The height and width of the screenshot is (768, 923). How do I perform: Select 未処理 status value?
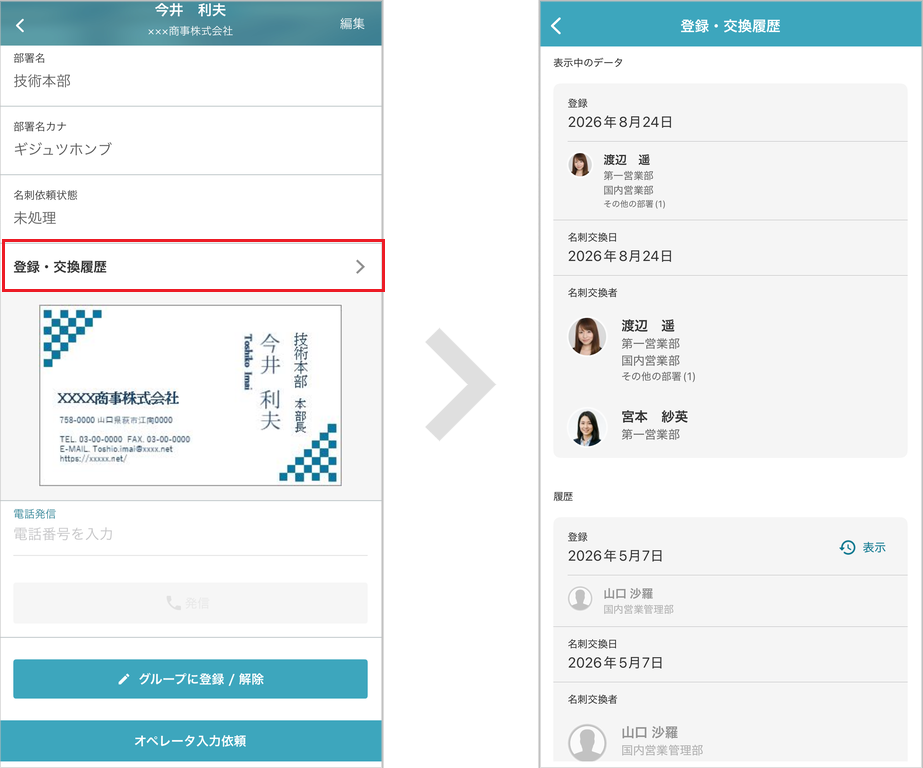(35, 218)
